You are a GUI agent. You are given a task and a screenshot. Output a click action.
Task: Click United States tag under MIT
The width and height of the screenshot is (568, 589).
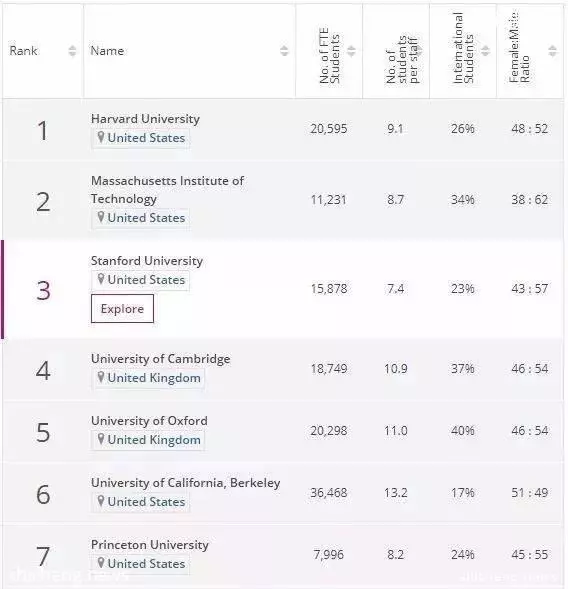pos(140,218)
